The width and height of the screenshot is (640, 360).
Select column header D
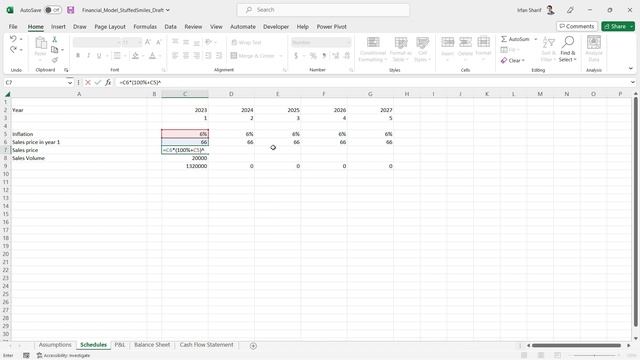point(231,94)
